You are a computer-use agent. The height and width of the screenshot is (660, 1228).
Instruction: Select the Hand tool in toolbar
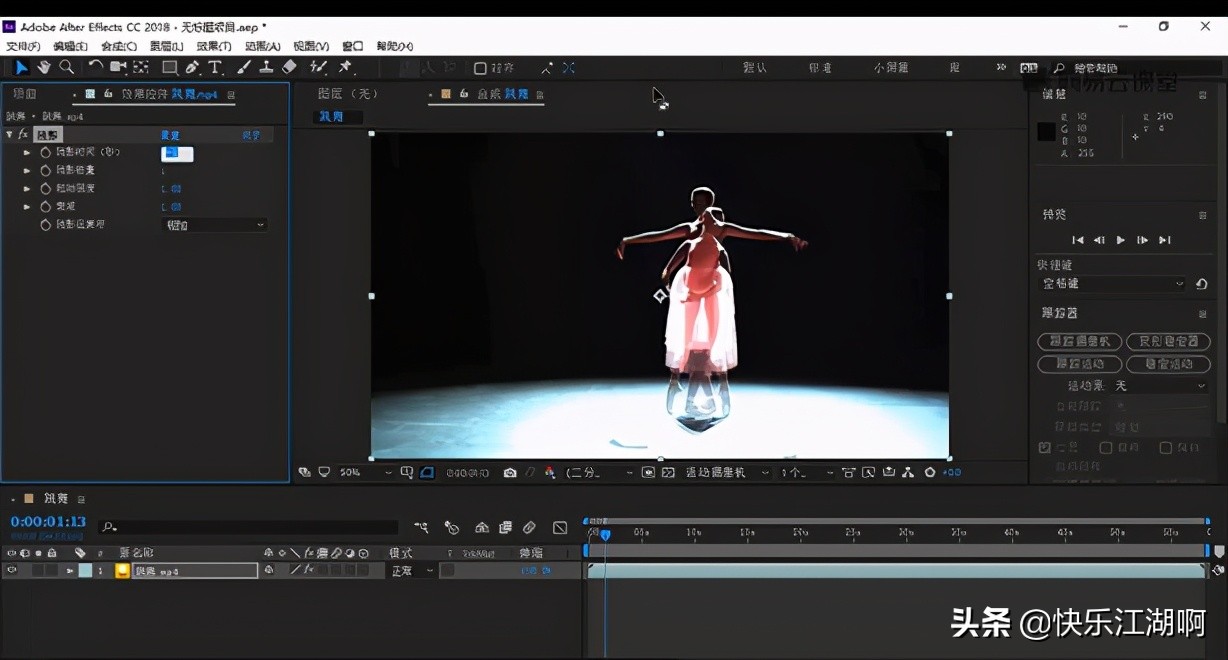click(44, 67)
